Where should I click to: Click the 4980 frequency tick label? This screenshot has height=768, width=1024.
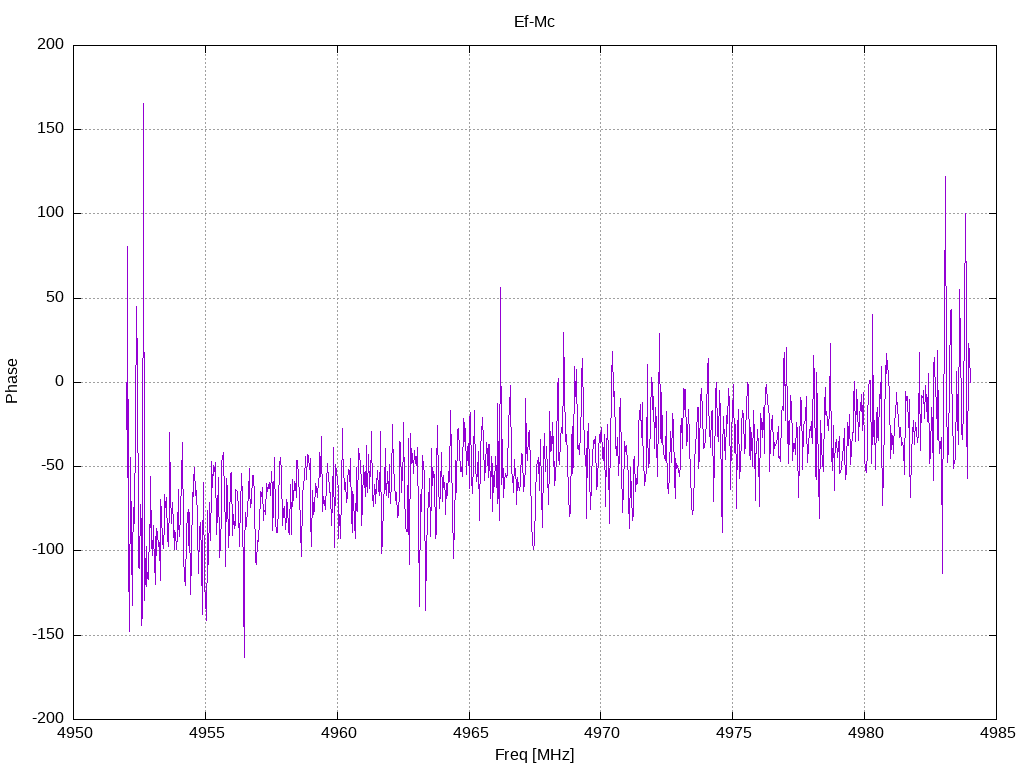(x=865, y=733)
